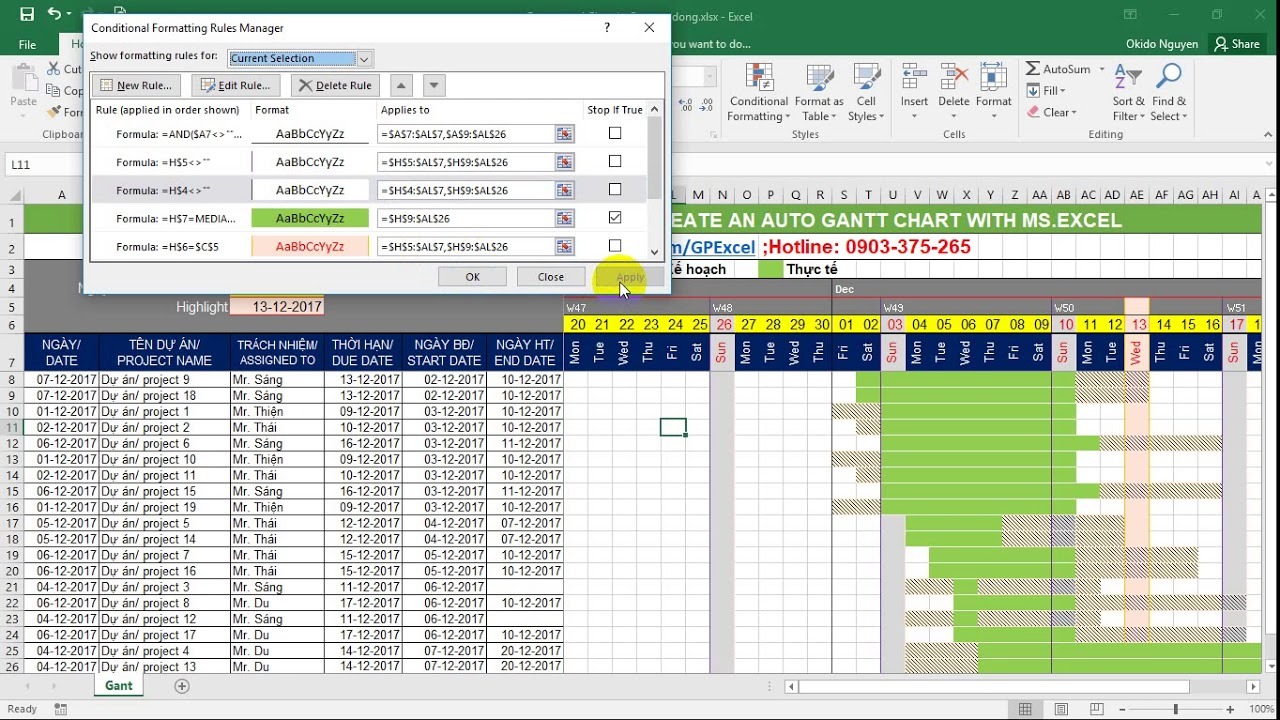Select cell Dự án/ project 9

point(164,380)
